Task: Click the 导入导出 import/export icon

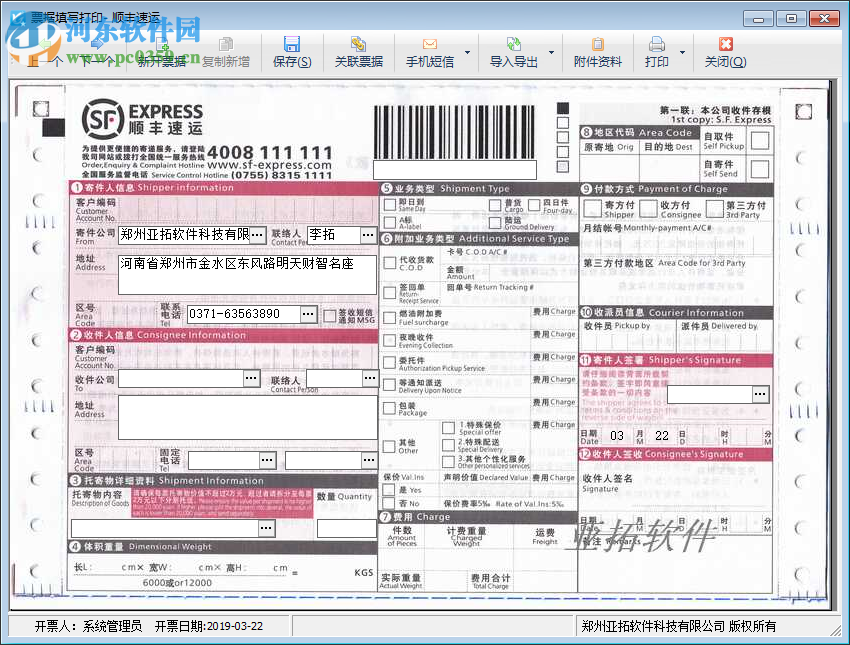Action: (x=512, y=55)
